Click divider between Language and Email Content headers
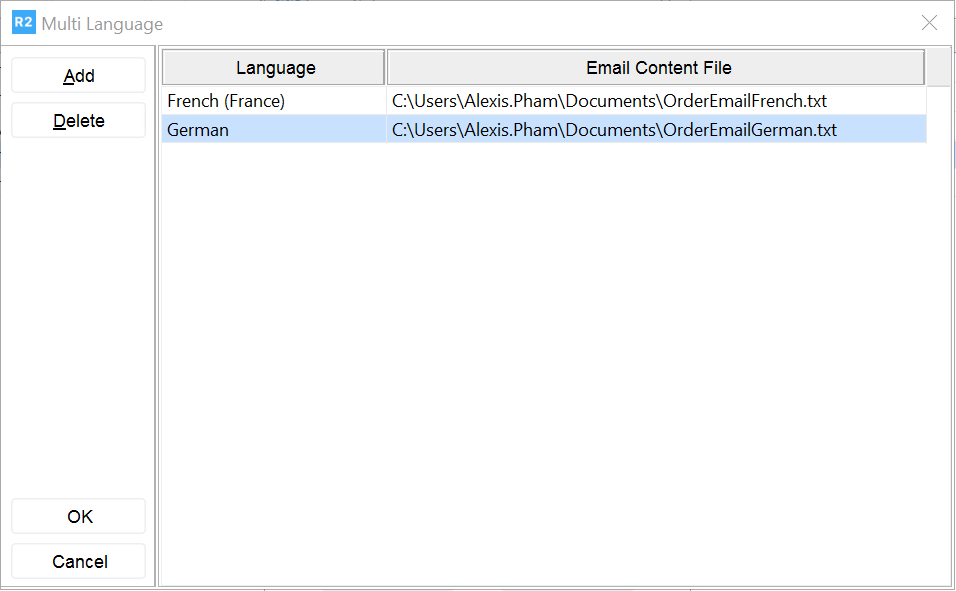The height and width of the screenshot is (591, 956). click(x=386, y=68)
